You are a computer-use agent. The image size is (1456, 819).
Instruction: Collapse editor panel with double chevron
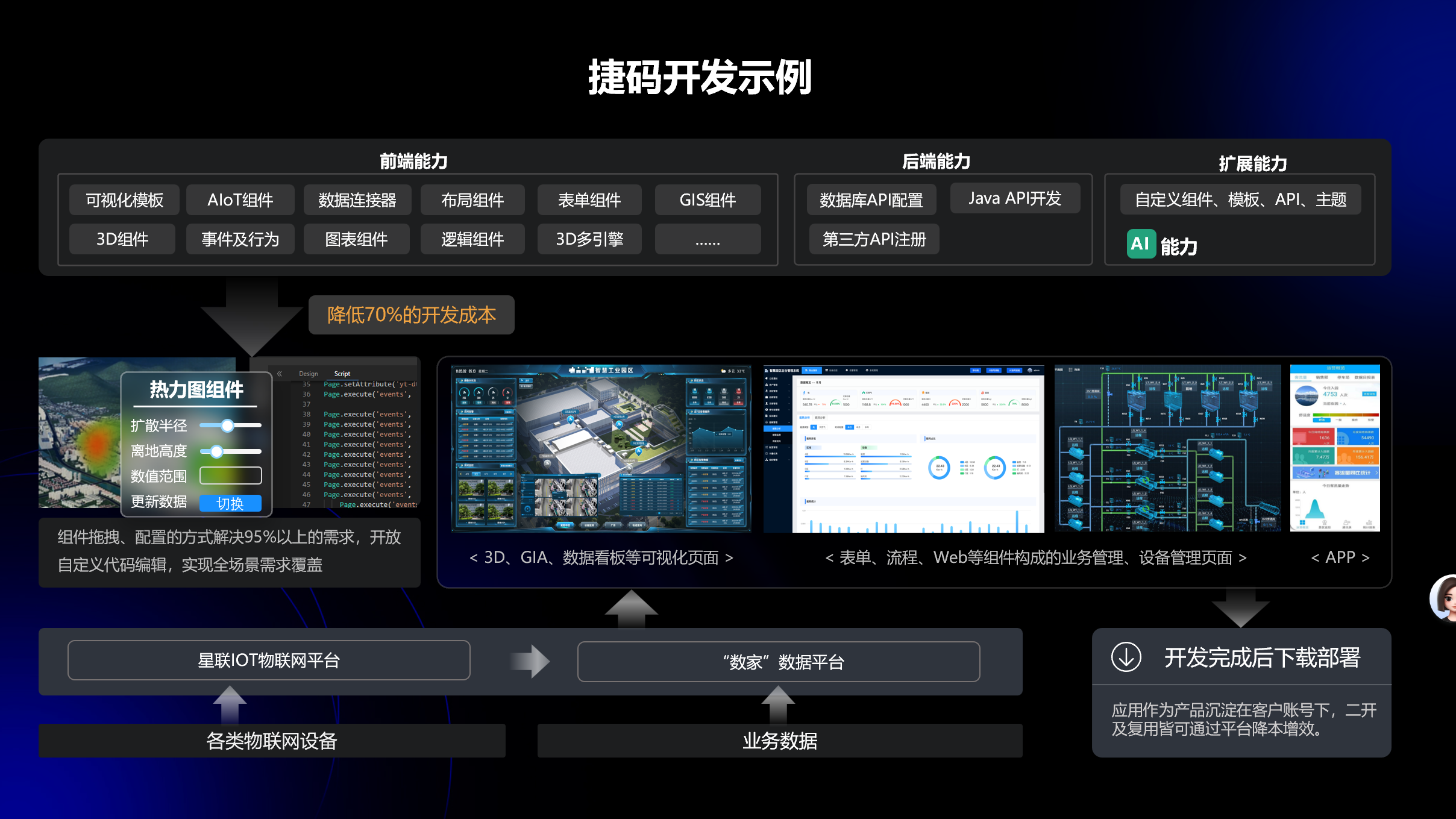280,374
